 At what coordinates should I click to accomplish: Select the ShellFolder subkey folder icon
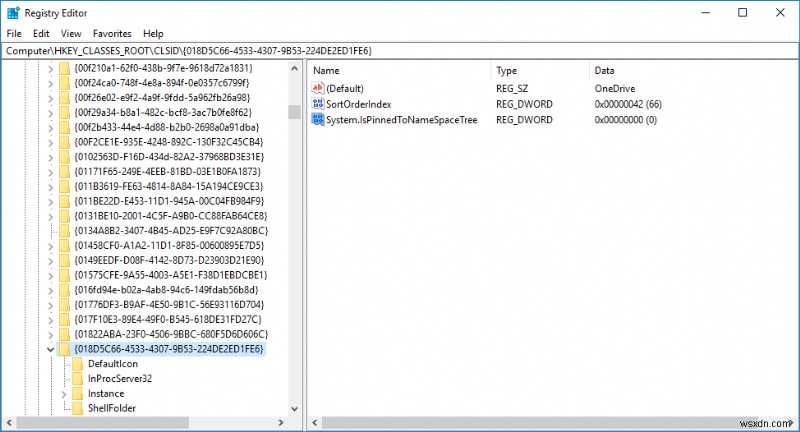pos(77,408)
